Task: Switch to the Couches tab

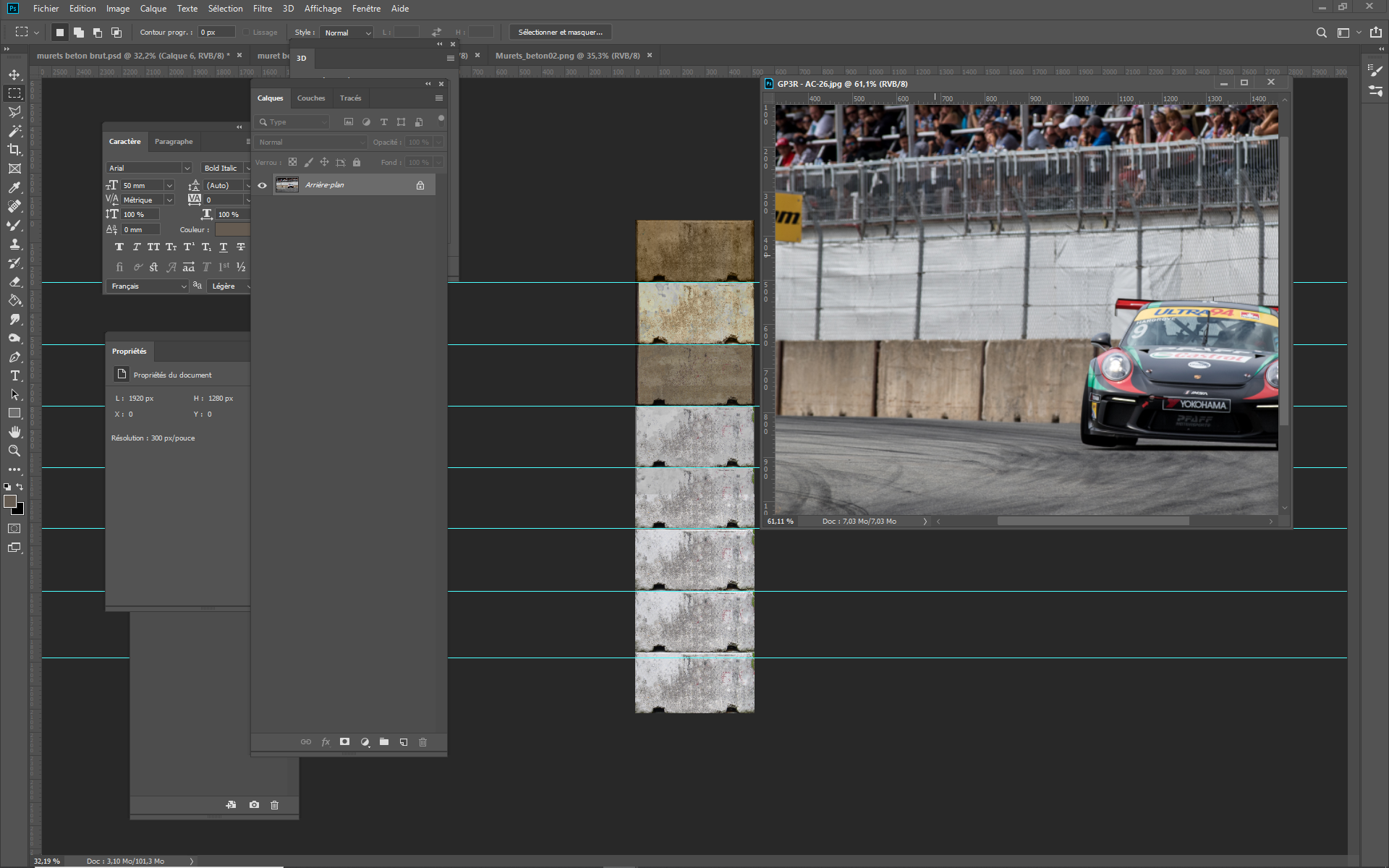Action: tap(311, 98)
